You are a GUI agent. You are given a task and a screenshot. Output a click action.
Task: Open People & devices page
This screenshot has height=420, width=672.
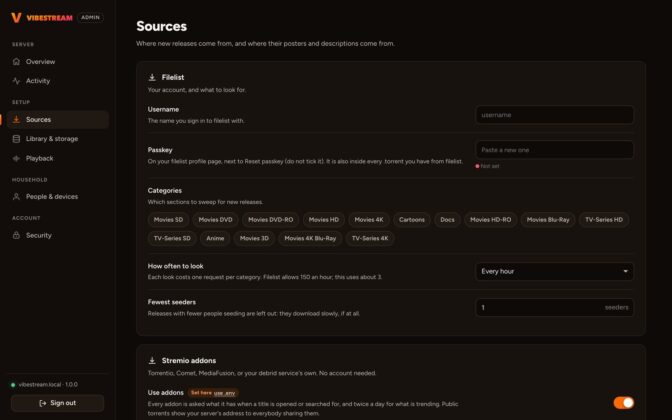pyautogui.click(x=58, y=197)
